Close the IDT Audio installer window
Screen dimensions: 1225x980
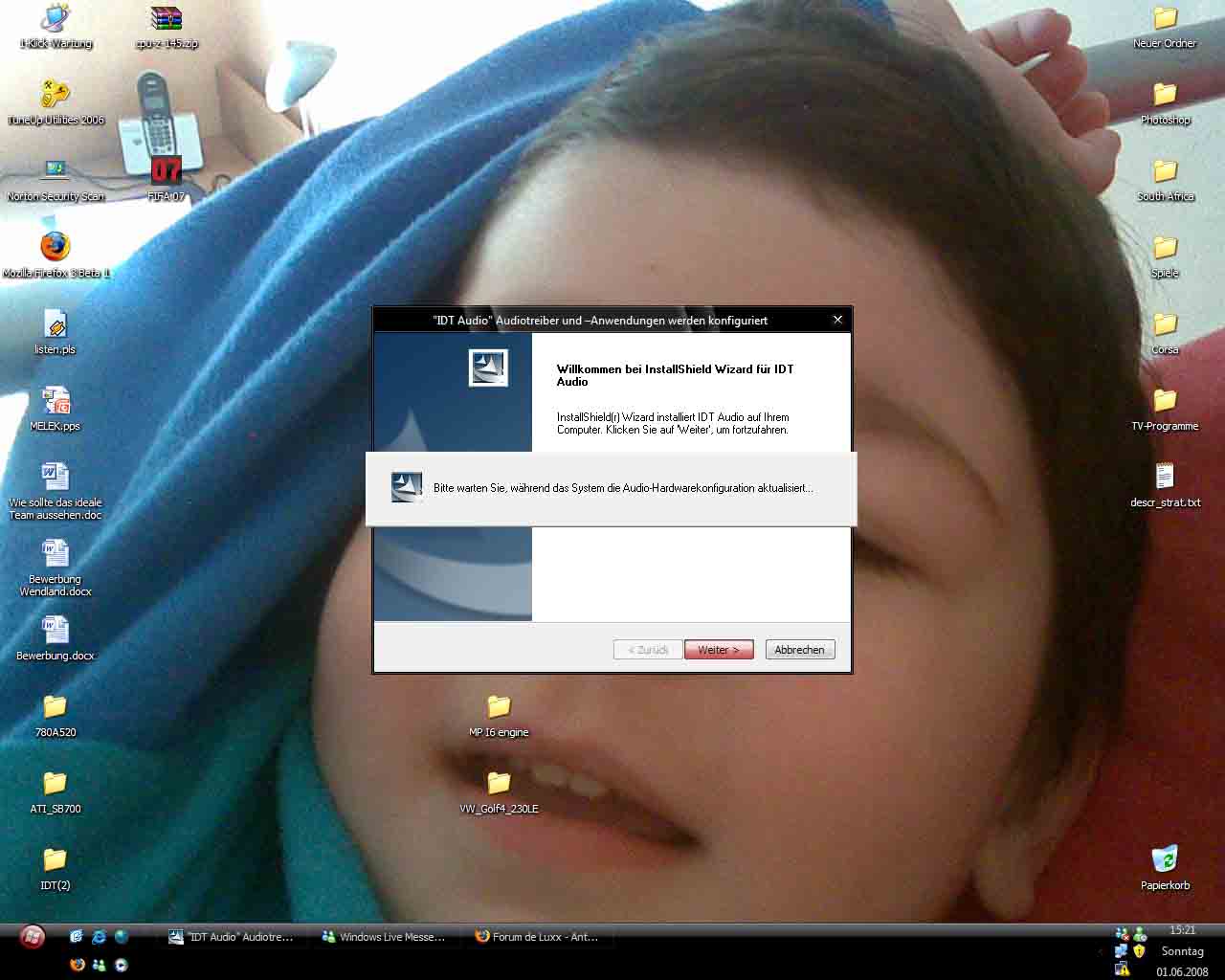point(837,320)
